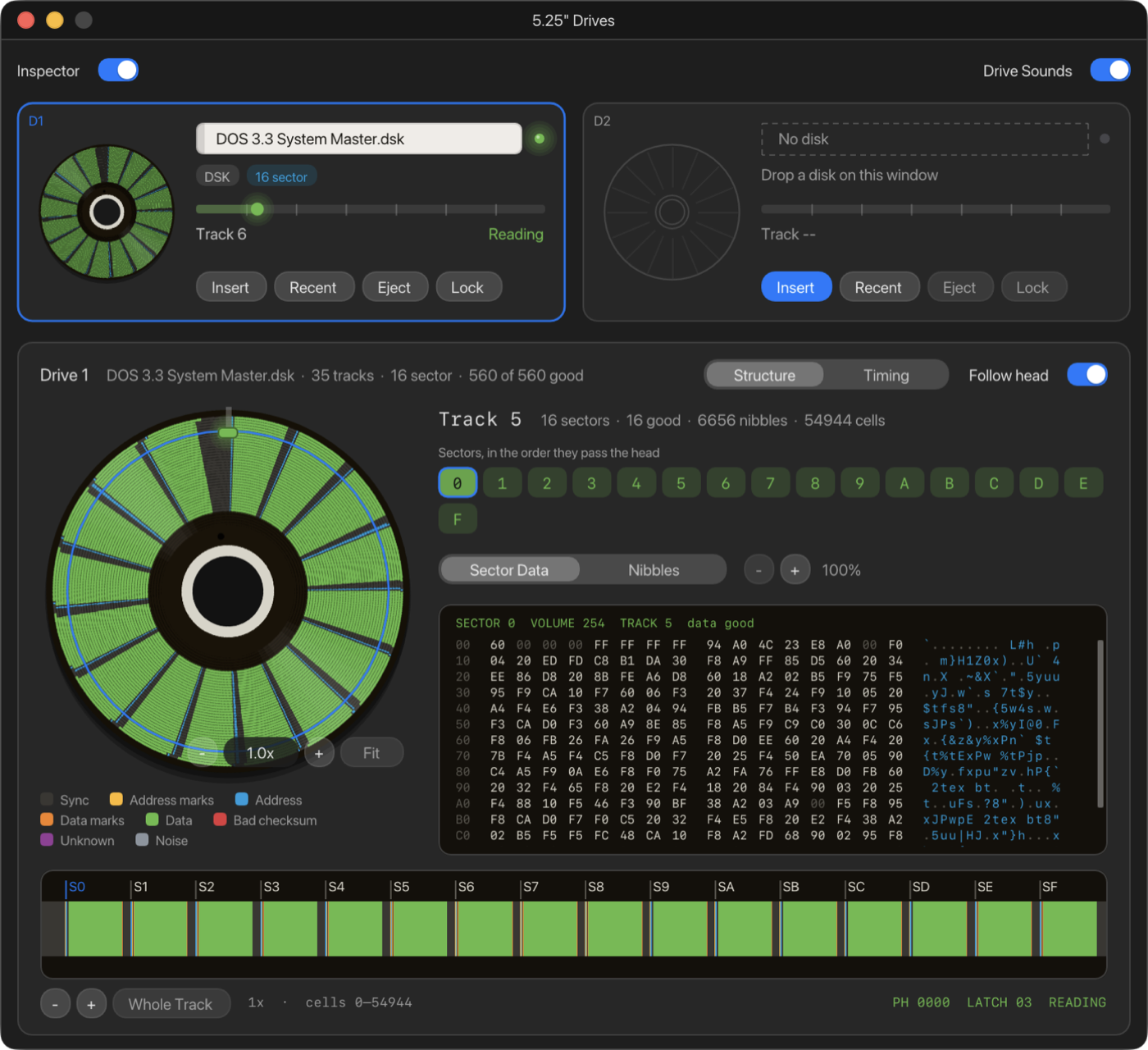Click the S0 marker on the track strip
Image resolution: width=1148 pixels, height=1050 pixels.
[76, 887]
